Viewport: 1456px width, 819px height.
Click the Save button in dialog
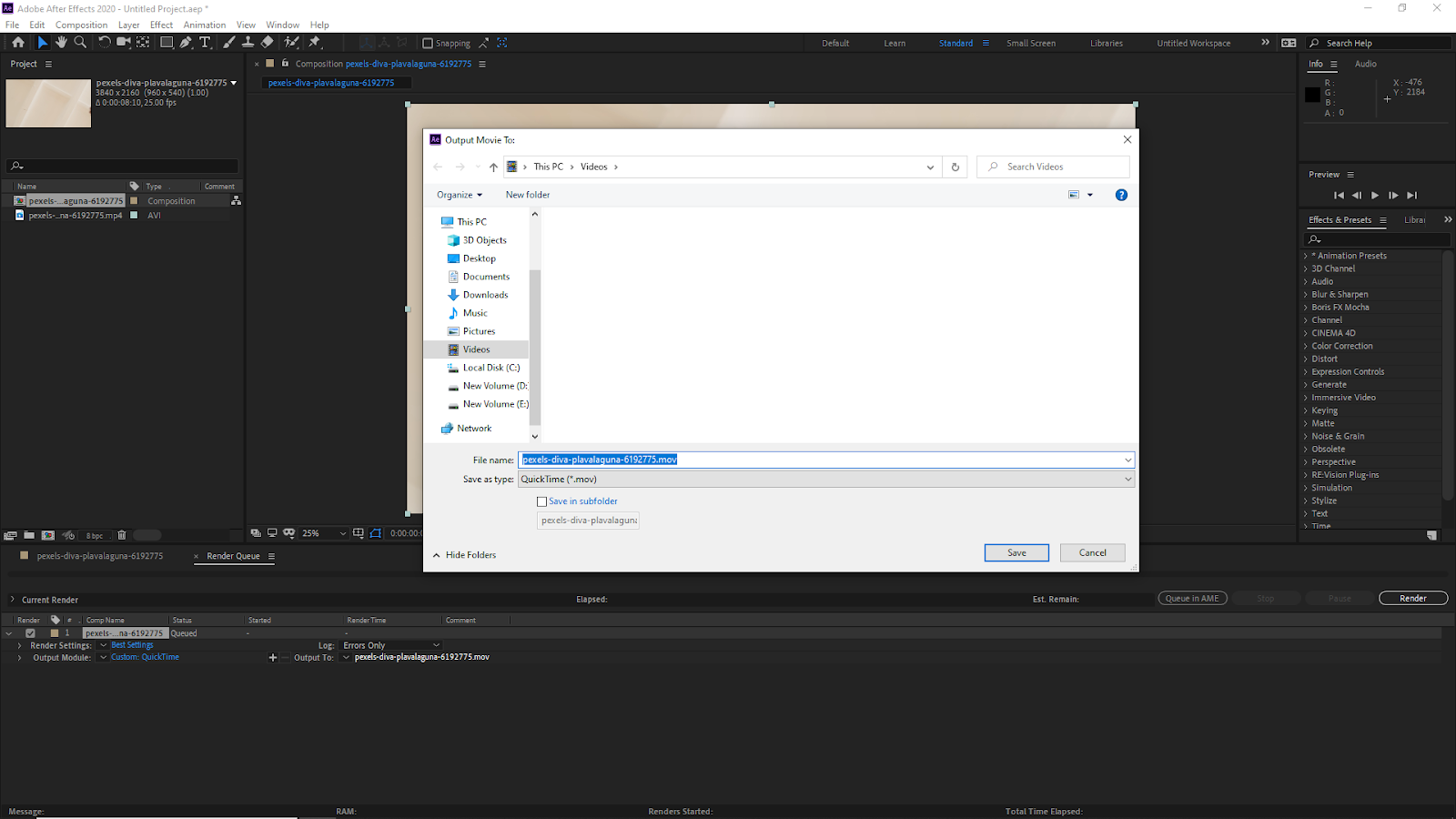click(1016, 552)
